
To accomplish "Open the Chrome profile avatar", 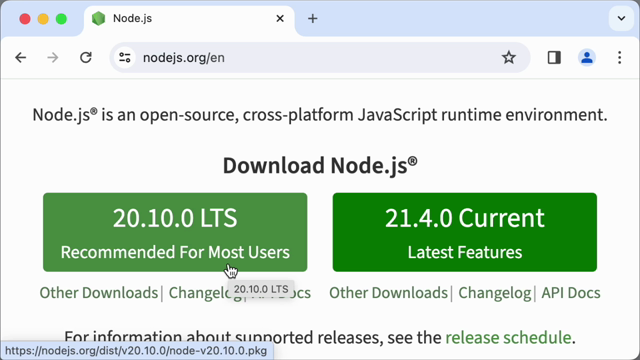I will 587,58.
